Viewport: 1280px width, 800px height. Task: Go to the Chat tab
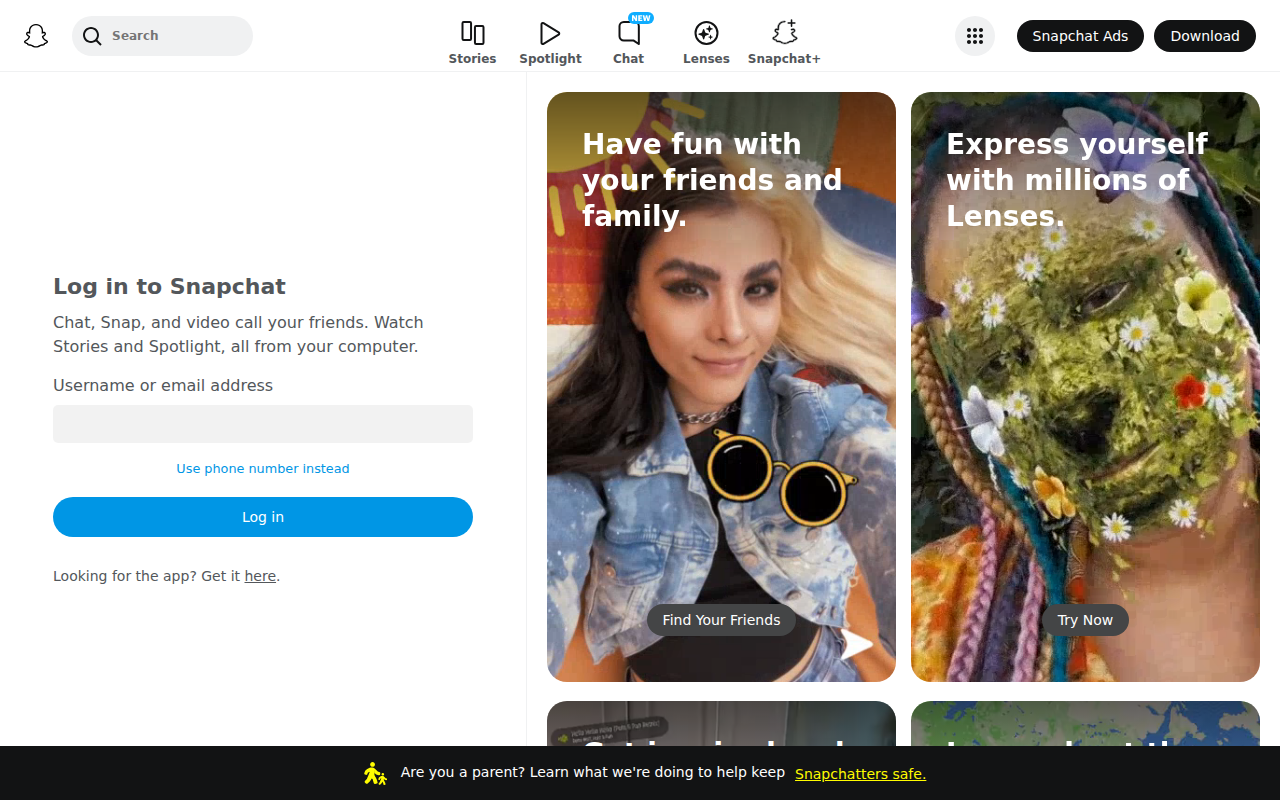(x=629, y=43)
